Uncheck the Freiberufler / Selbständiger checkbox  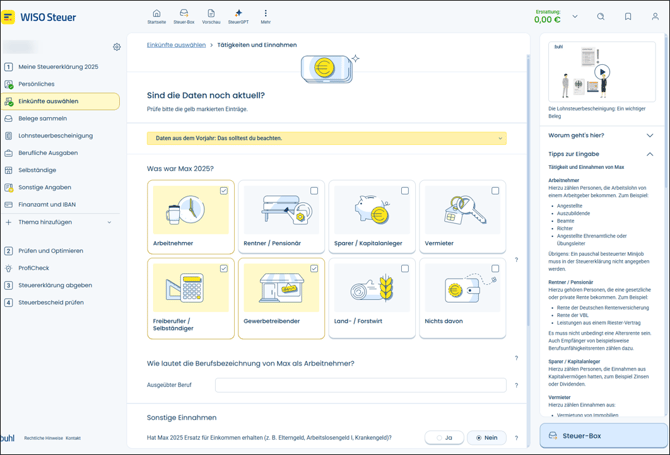tap(223, 269)
